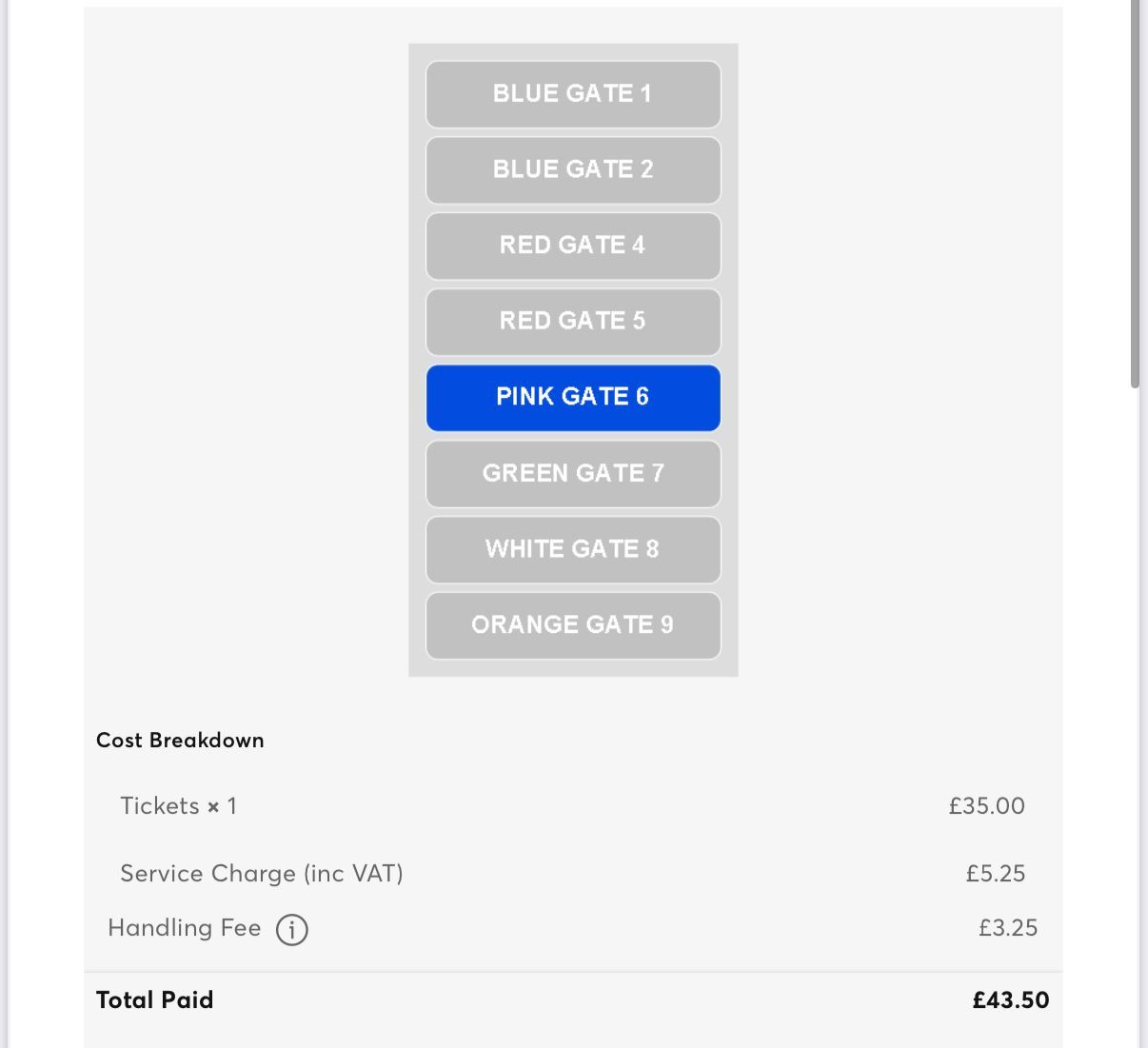Click the £35.00 ticket price

tap(986, 806)
